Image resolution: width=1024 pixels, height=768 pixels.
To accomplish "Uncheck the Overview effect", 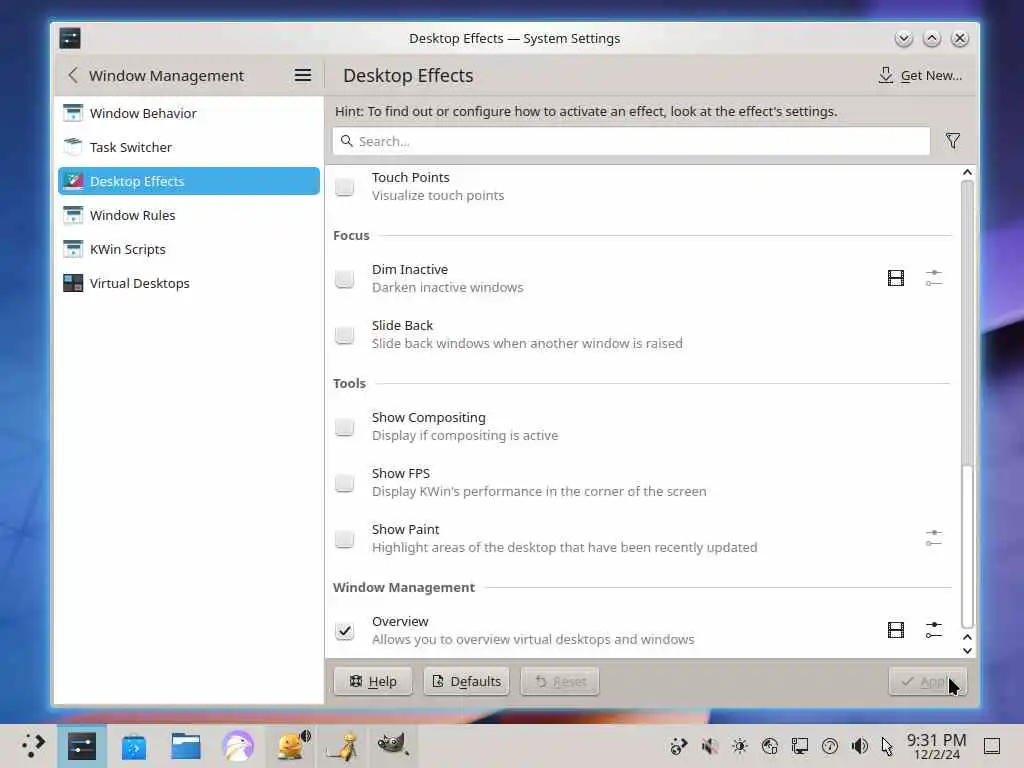I will [344, 631].
